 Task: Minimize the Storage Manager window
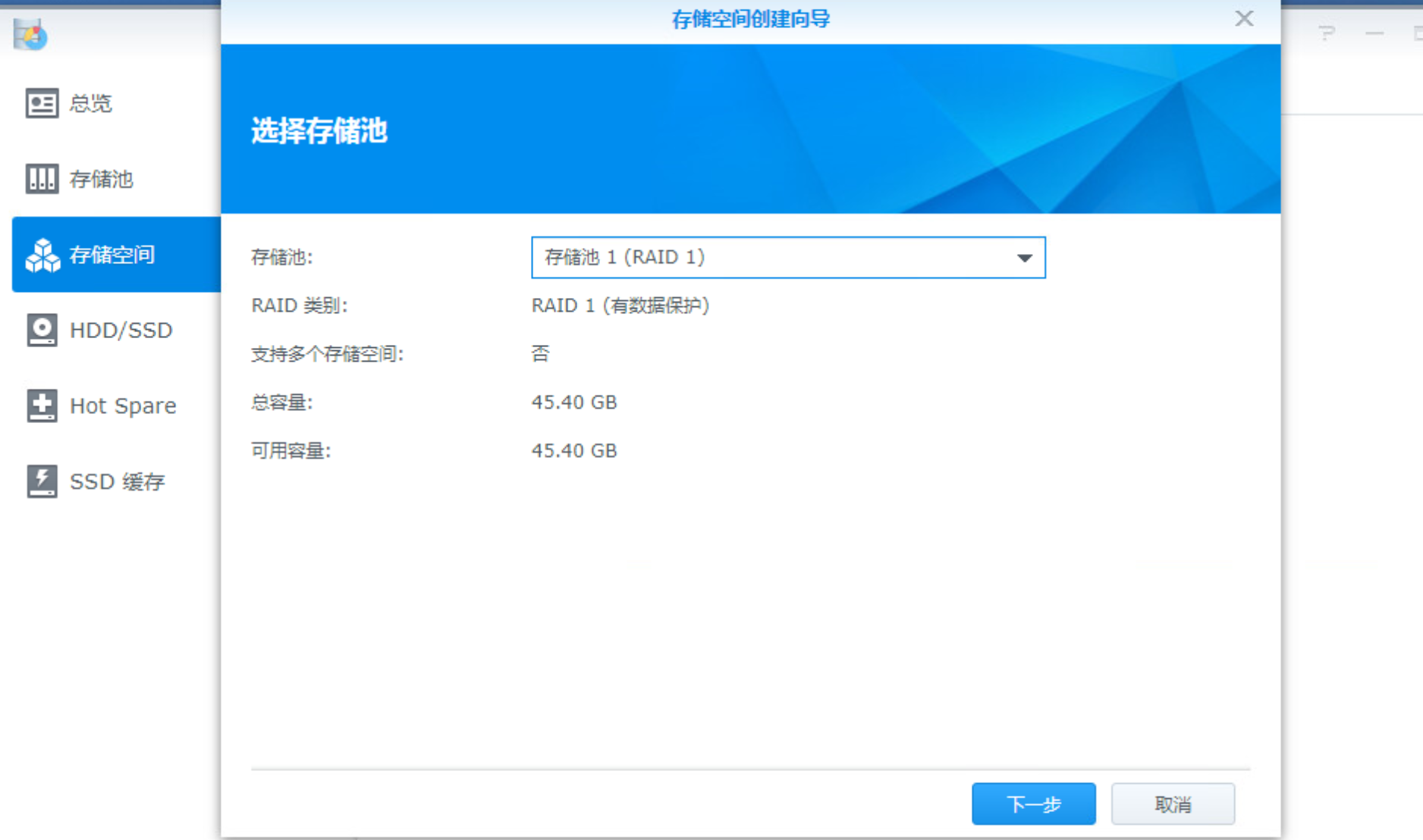pos(1374,33)
